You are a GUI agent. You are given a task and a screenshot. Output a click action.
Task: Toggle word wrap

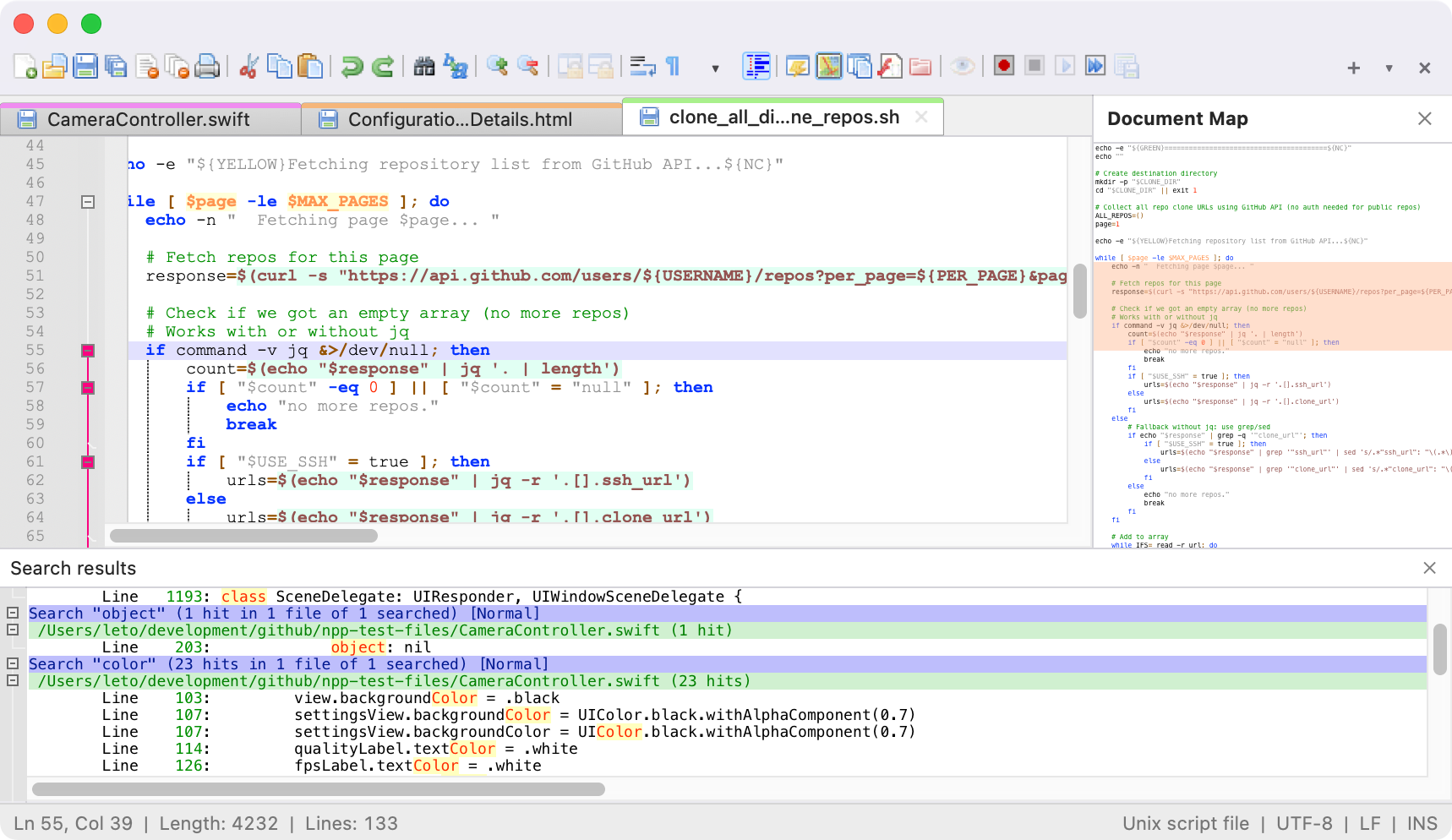(643, 66)
